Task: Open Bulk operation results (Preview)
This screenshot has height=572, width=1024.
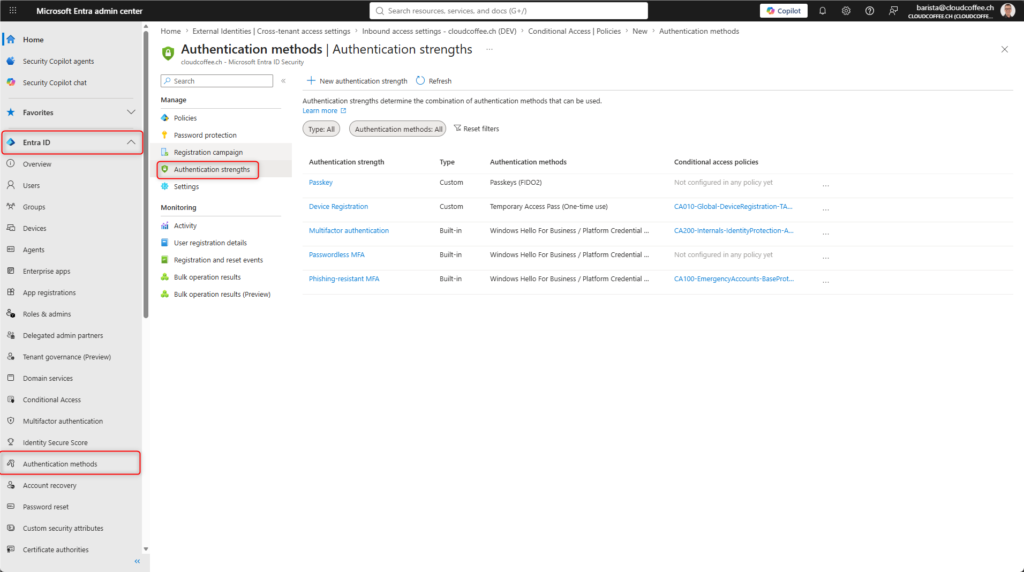Action: [x=221, y=294]
